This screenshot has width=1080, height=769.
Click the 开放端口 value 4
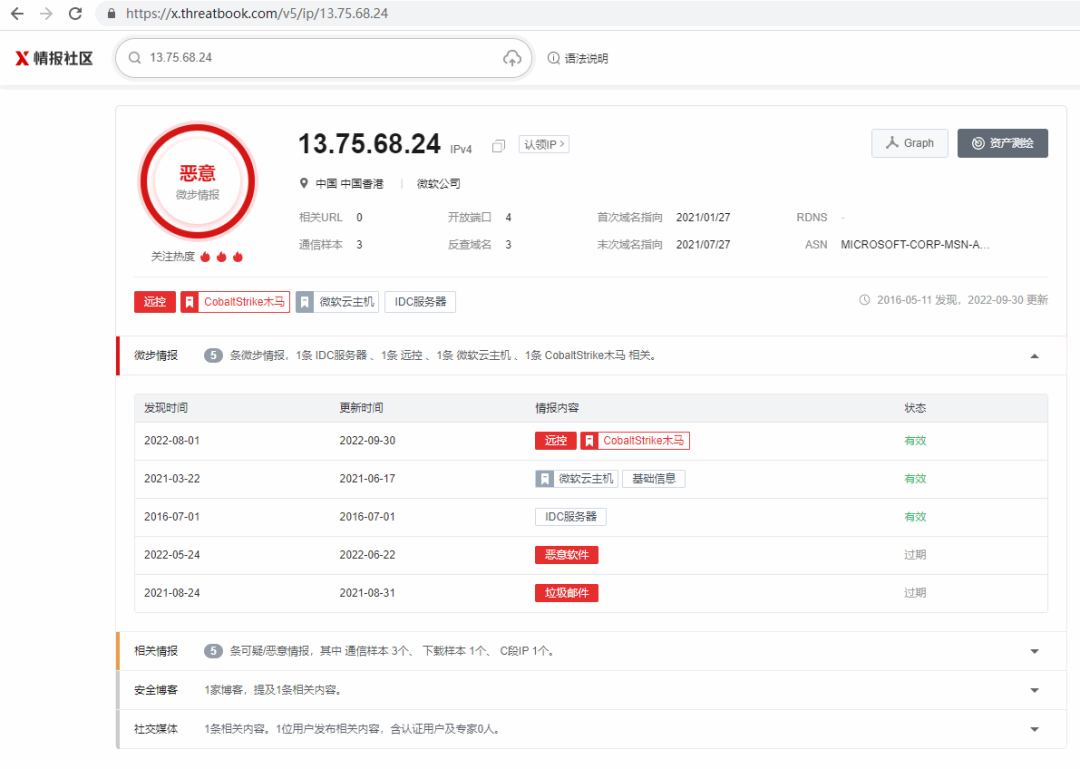click(x=508, y=217)
